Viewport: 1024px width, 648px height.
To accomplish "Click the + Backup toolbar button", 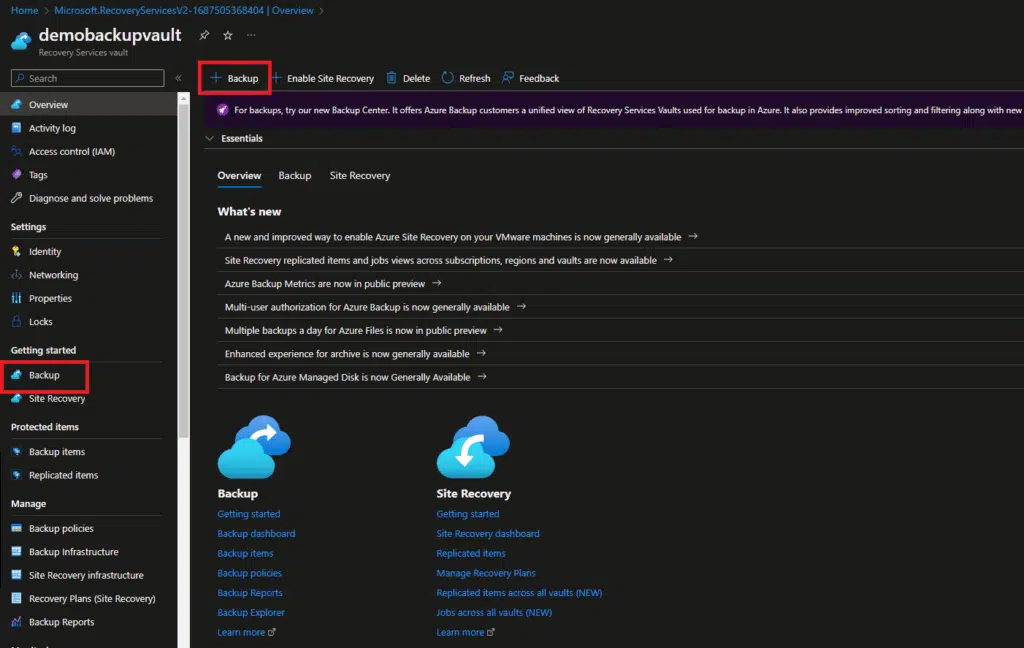I will [x=234, y=78].
